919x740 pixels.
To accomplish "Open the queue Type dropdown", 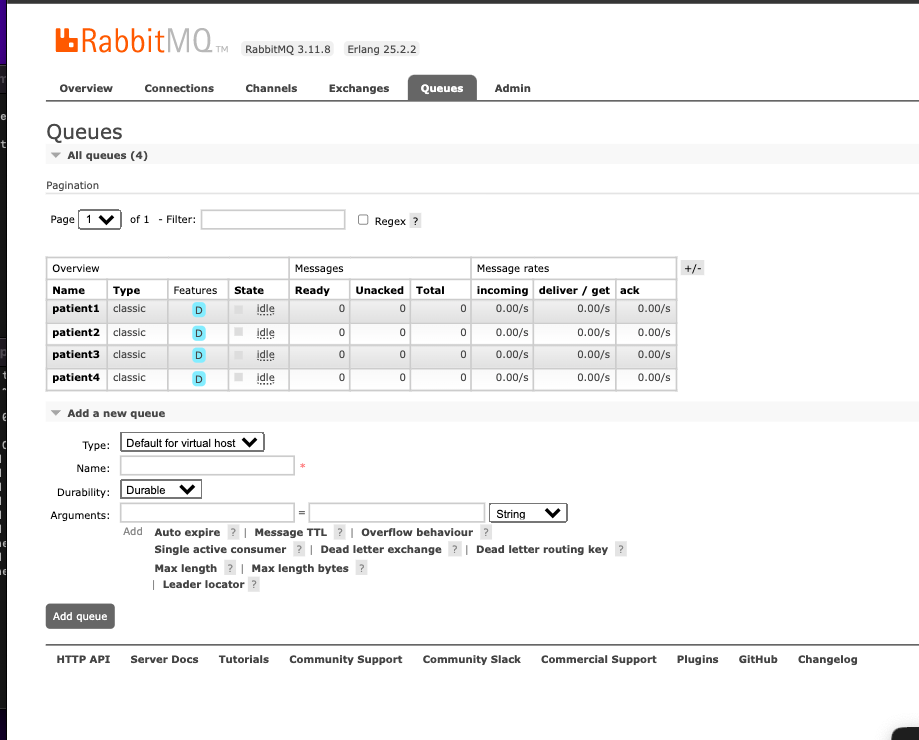I will (x=192, y=442).
